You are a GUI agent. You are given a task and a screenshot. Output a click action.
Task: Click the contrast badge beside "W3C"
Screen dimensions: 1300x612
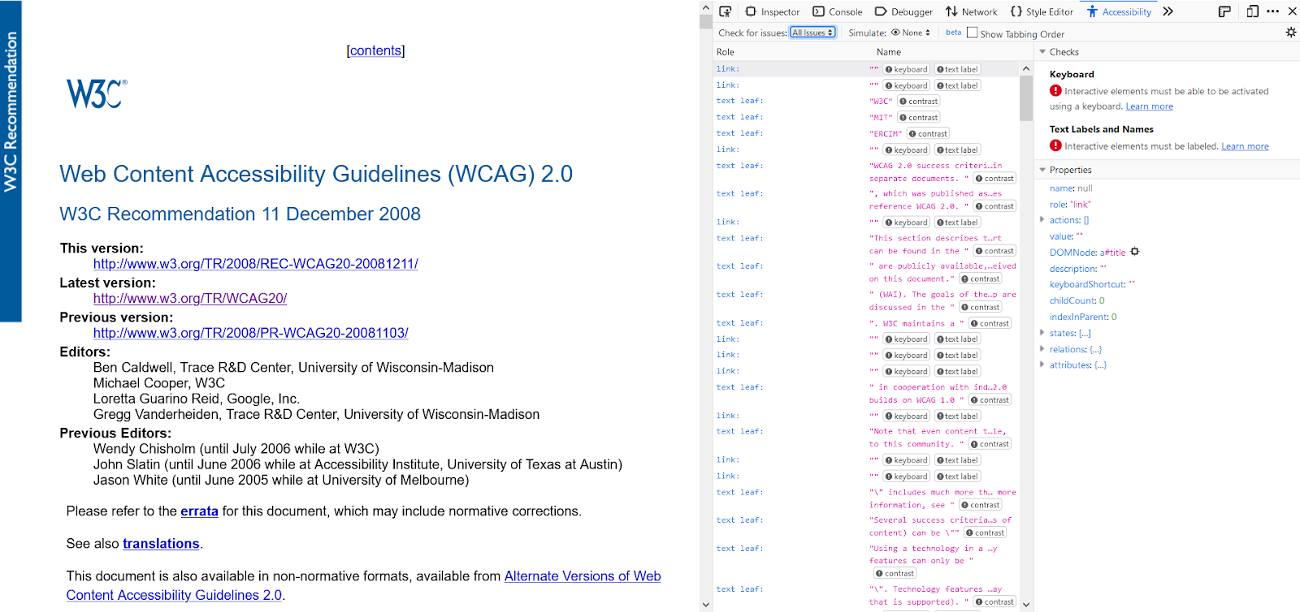pos(918,102)
